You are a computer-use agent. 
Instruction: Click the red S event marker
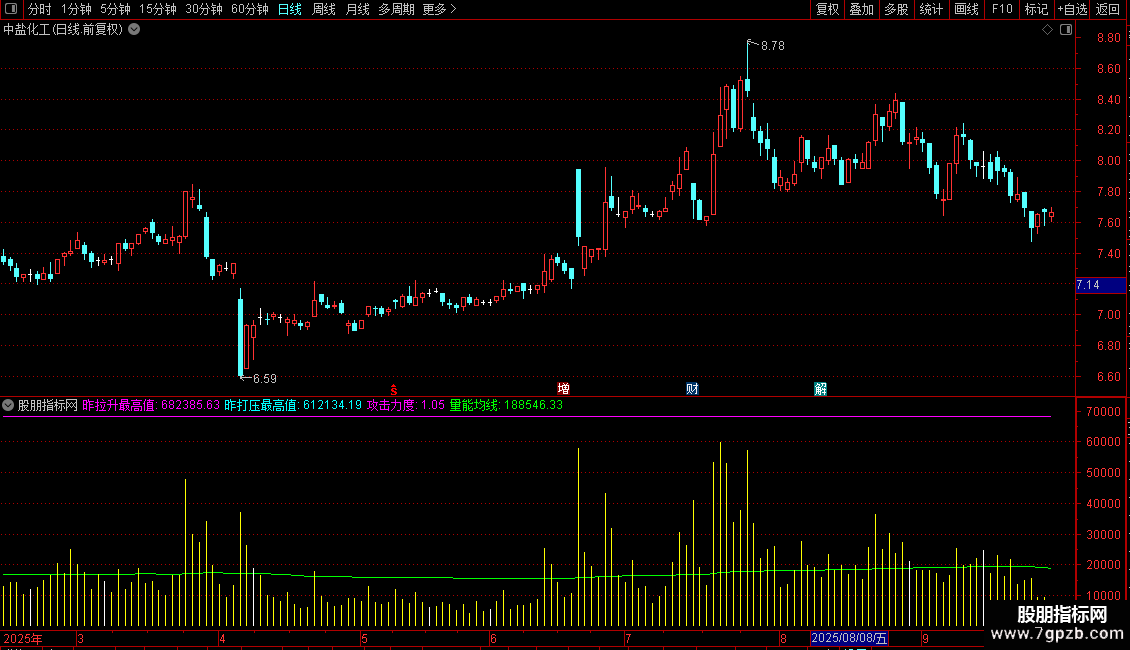point(393,389)
